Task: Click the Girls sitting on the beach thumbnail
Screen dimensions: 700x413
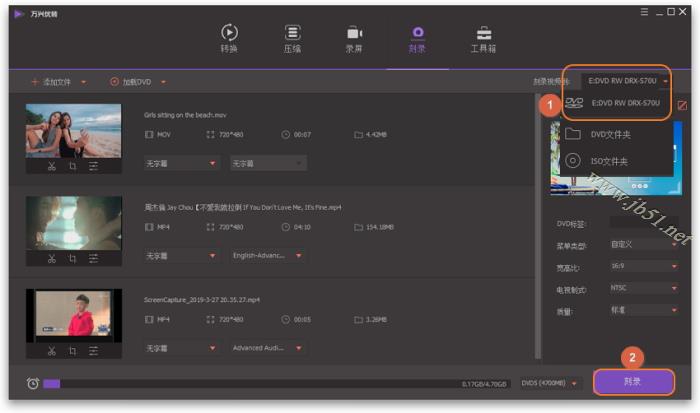Action: (74, 131)
